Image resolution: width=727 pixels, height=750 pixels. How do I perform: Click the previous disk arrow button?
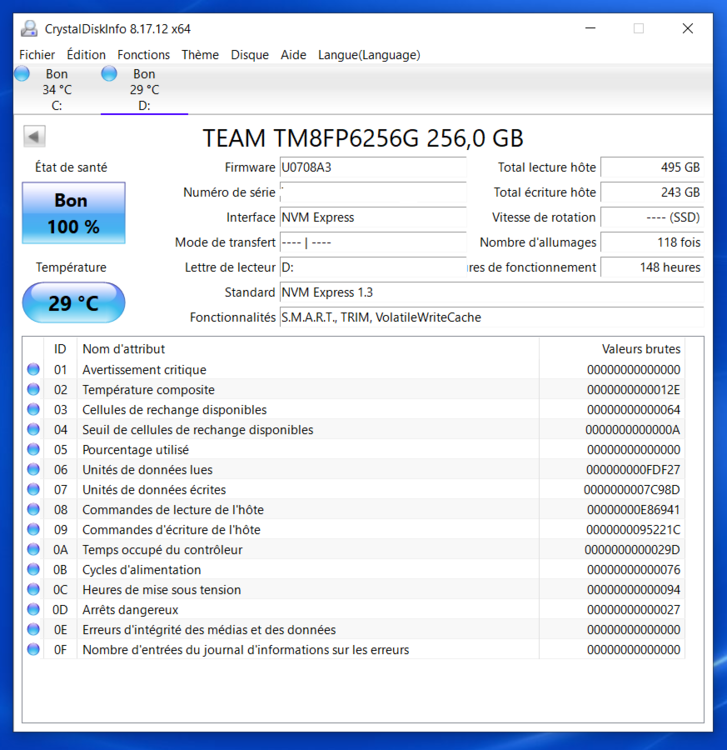point(35,137)
